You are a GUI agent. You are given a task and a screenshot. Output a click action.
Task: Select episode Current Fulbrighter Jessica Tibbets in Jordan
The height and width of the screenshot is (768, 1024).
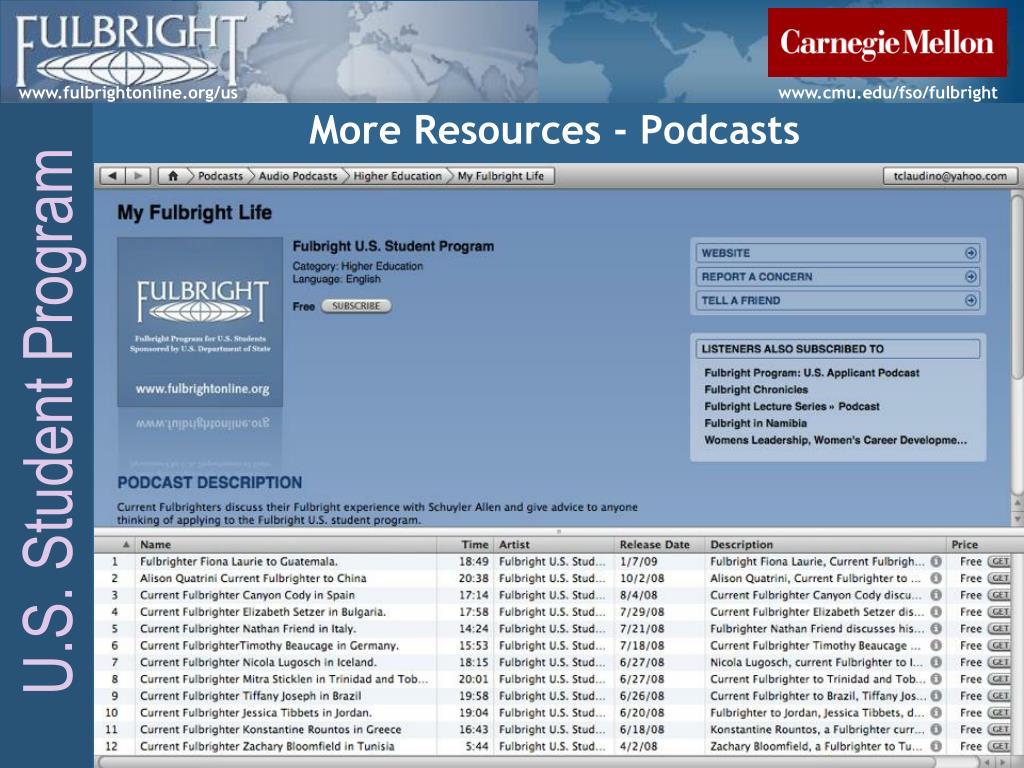(x=255, y=712)
